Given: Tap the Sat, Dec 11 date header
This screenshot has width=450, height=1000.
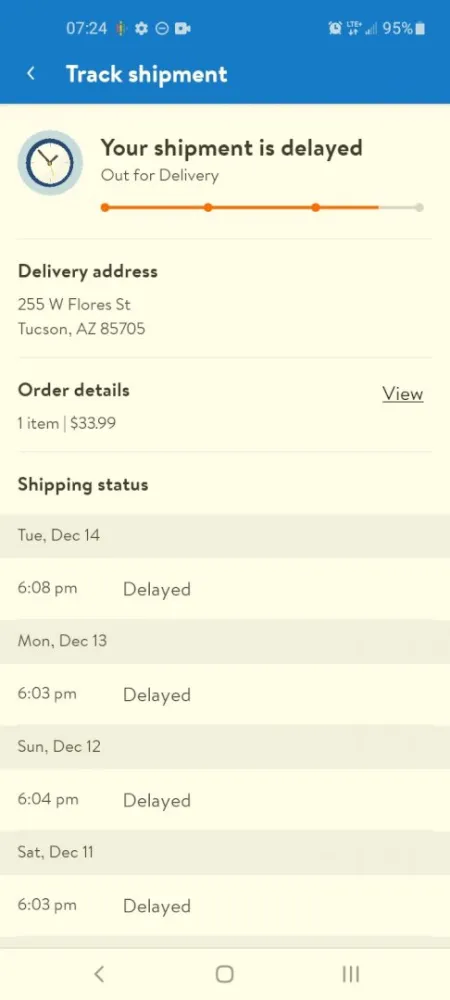Looking at the screenshot, I should click(x=225, y=852).
